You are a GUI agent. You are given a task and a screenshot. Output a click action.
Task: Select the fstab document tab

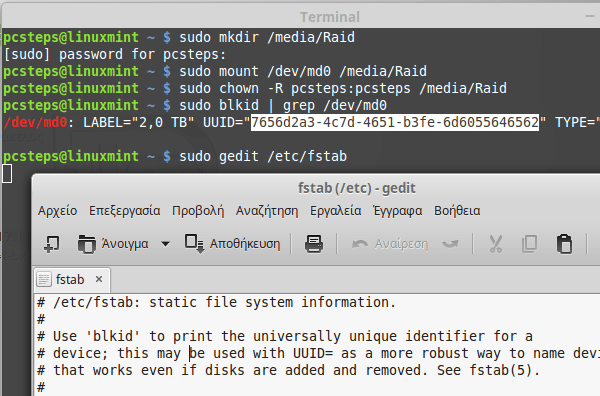[x=72, y=280]
